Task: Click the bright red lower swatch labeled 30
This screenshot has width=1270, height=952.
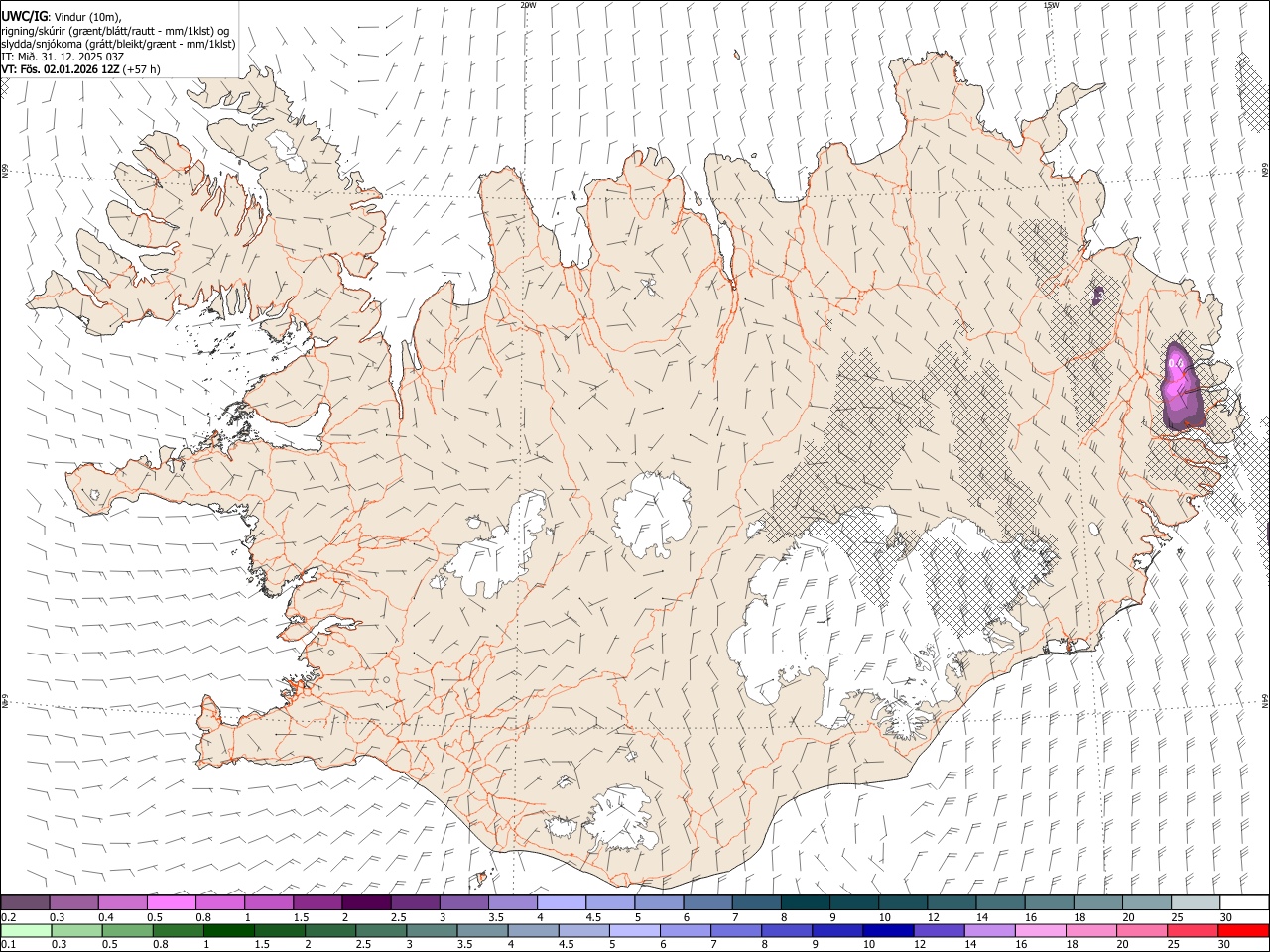Action: pos(1243,930)
